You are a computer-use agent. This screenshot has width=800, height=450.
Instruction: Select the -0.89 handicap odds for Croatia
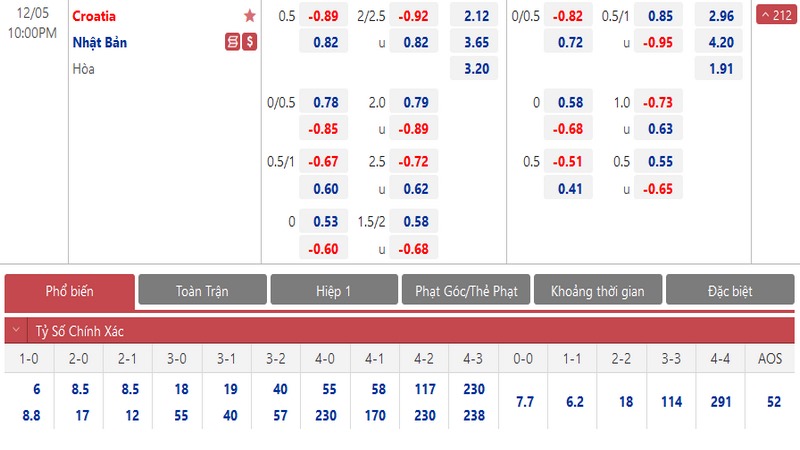coord(321,16)
